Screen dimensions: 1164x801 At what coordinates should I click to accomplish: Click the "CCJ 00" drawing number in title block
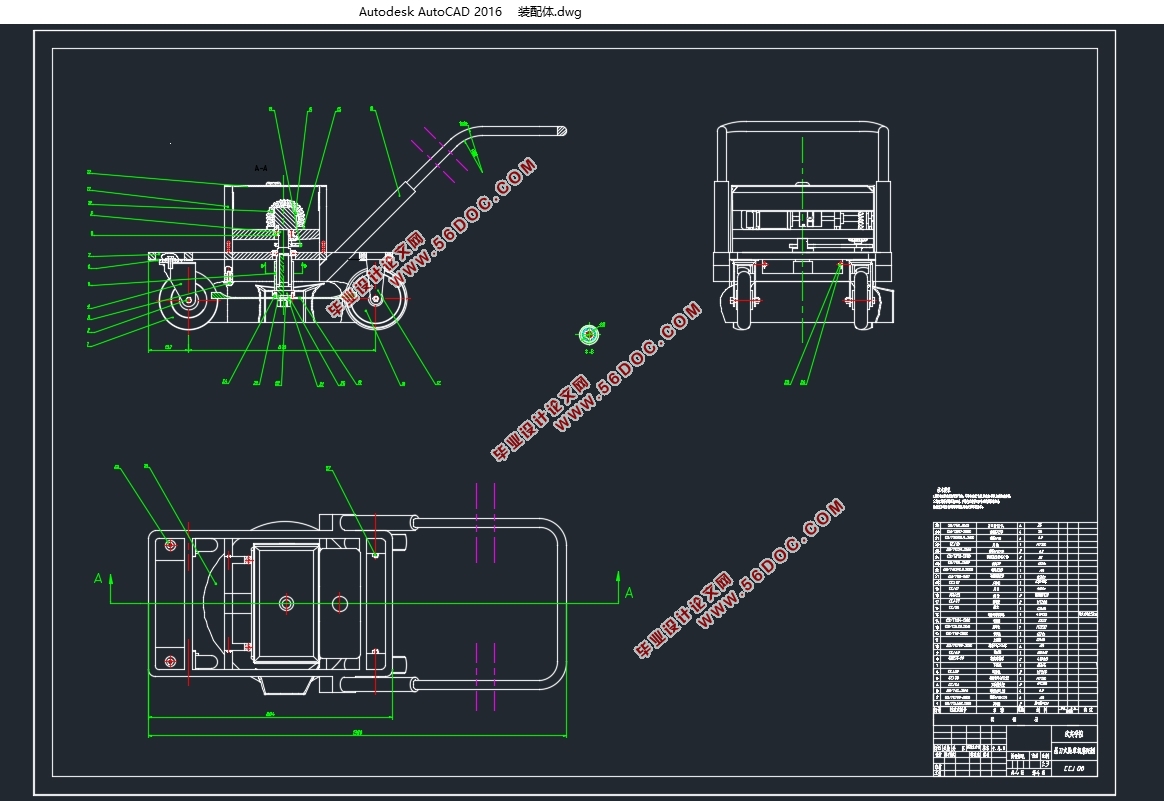coord(1073,768)
